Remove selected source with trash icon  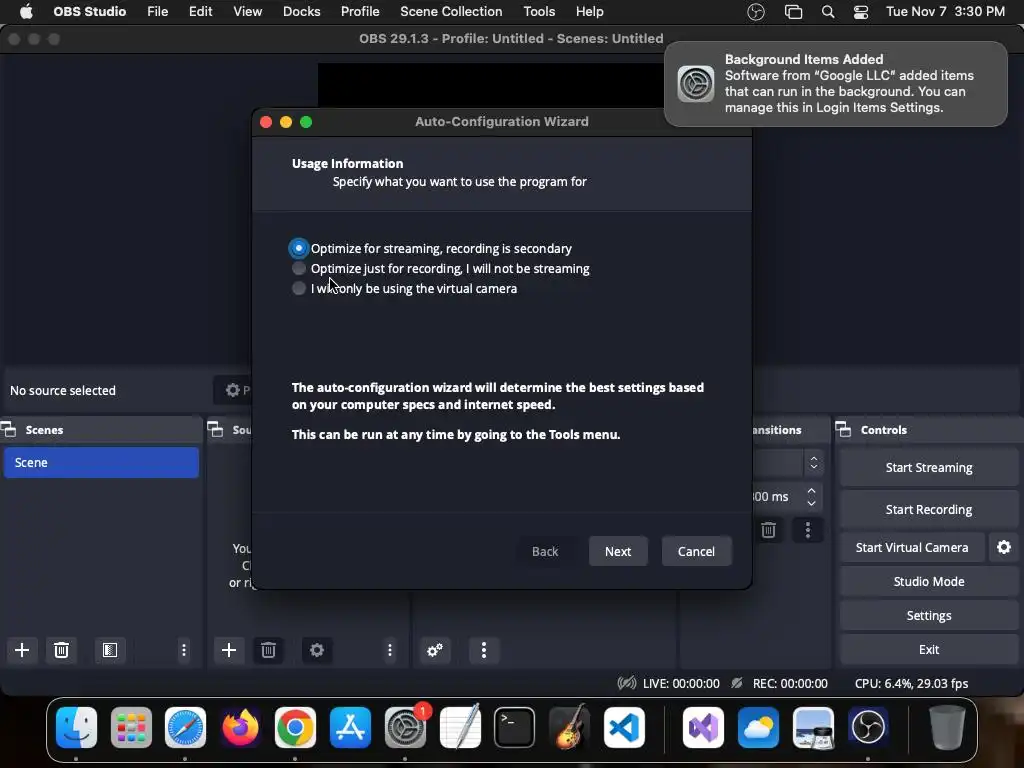(x=268, y=650)
